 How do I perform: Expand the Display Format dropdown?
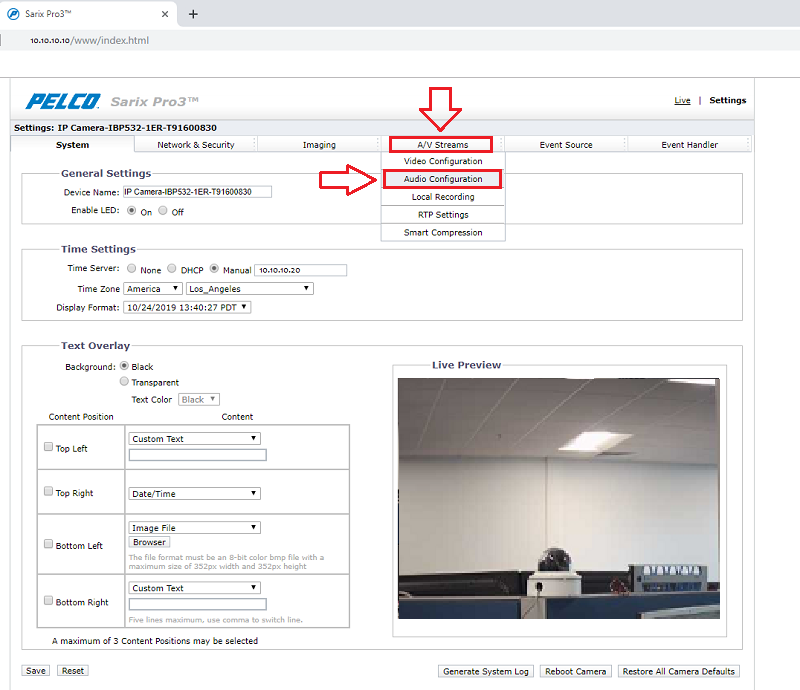[187, 307]
